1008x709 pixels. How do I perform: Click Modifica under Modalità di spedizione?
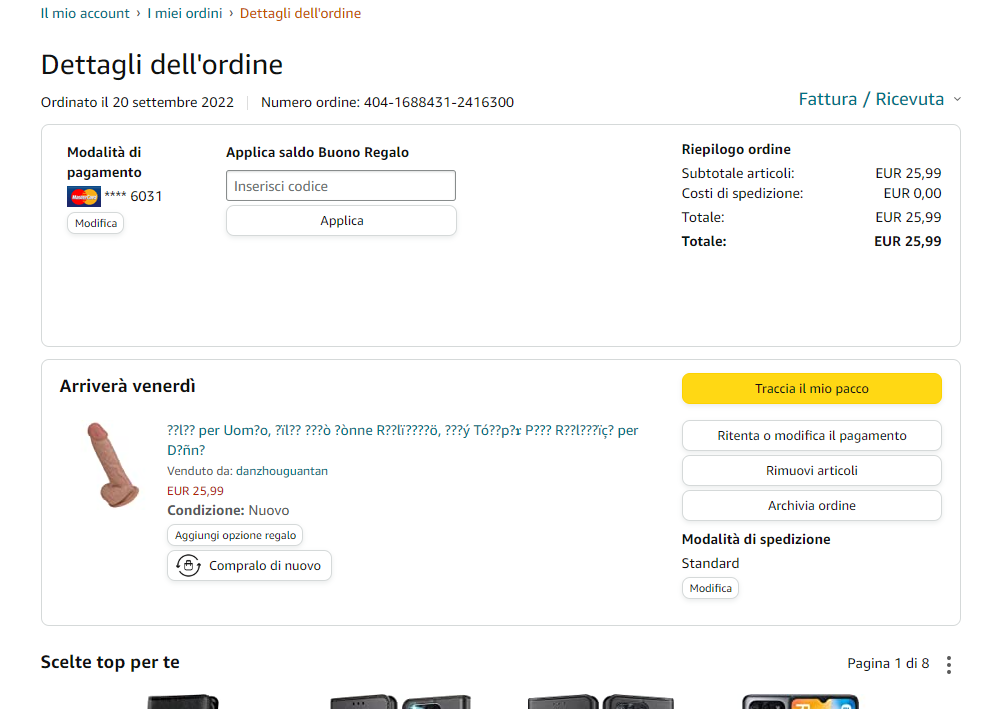(710, 588)
